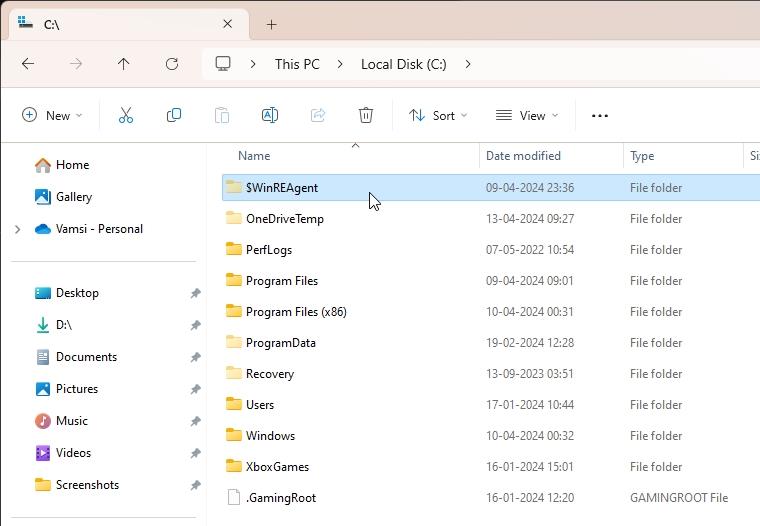Open the New dropdown menu

coord(52,115)
